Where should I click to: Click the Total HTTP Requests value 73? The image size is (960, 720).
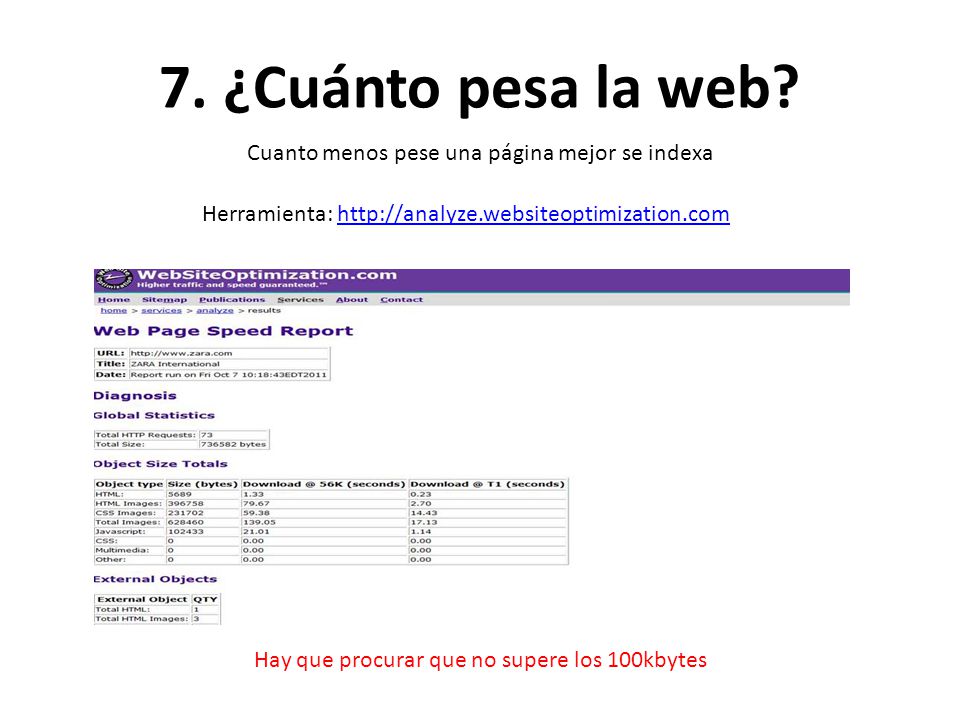pos(207,435)
